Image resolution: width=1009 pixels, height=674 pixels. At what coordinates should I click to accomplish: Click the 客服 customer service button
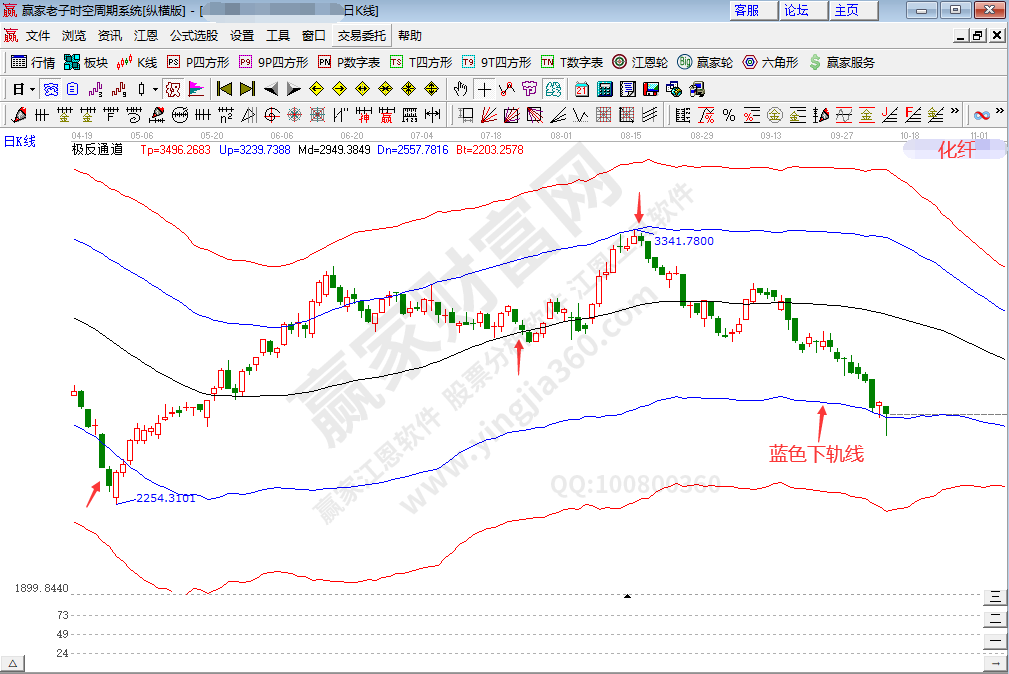click(746, 10)
